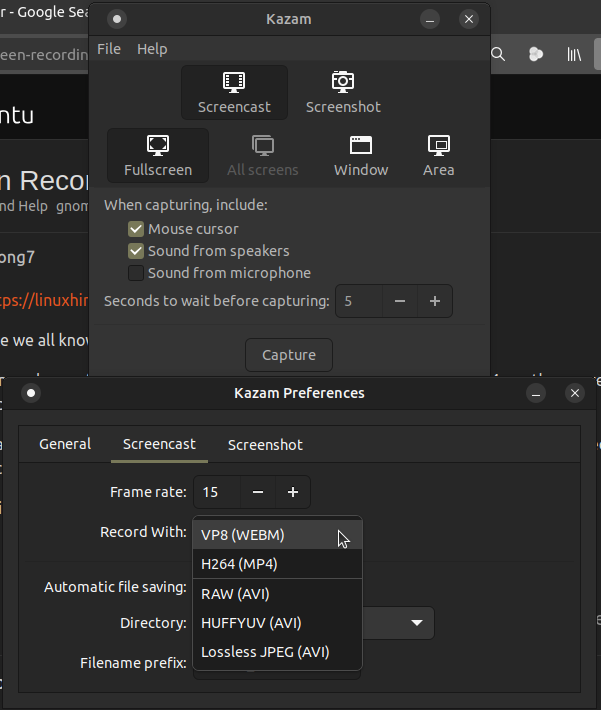
Task: Select VP8 (WEBM) from the list
Action: (x=243, y=535)
